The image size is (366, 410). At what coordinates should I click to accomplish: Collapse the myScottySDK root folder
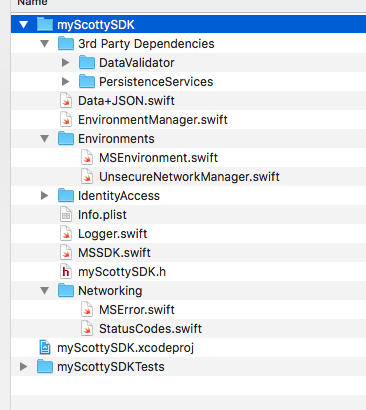tap(23, 25)
